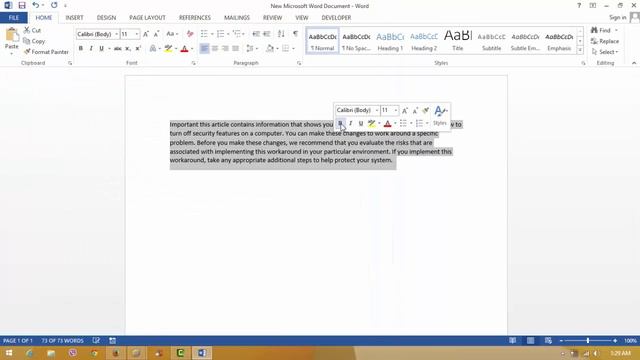Toggle Italic in ribbon Font group
640x360 pixels.
click(91, 49)
